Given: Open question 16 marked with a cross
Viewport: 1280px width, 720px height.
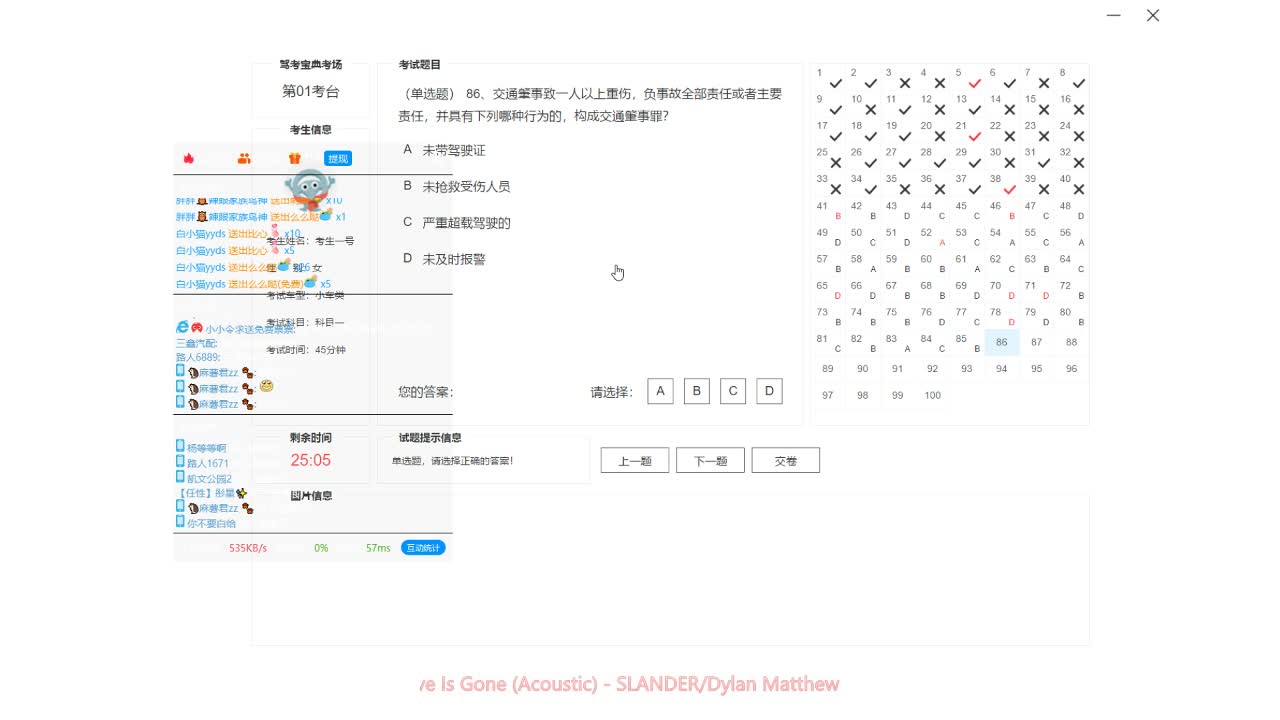Looking at the screenshot, I should pyautogui.click(x=1071, y=105).
